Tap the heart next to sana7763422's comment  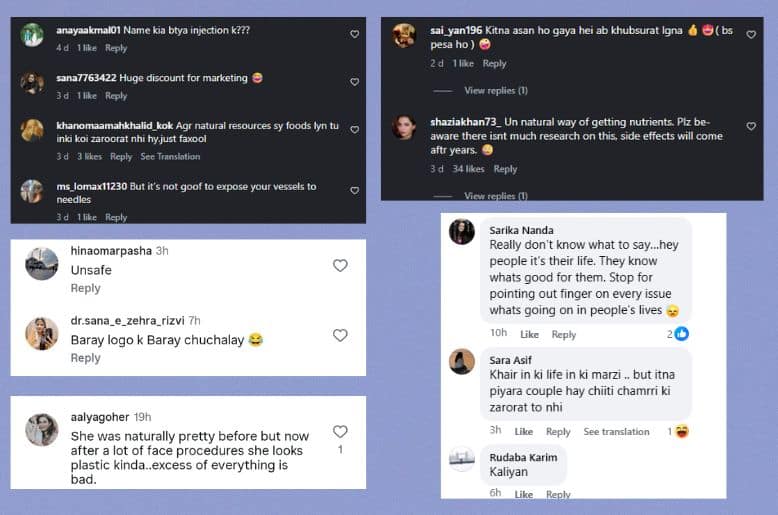354,82
